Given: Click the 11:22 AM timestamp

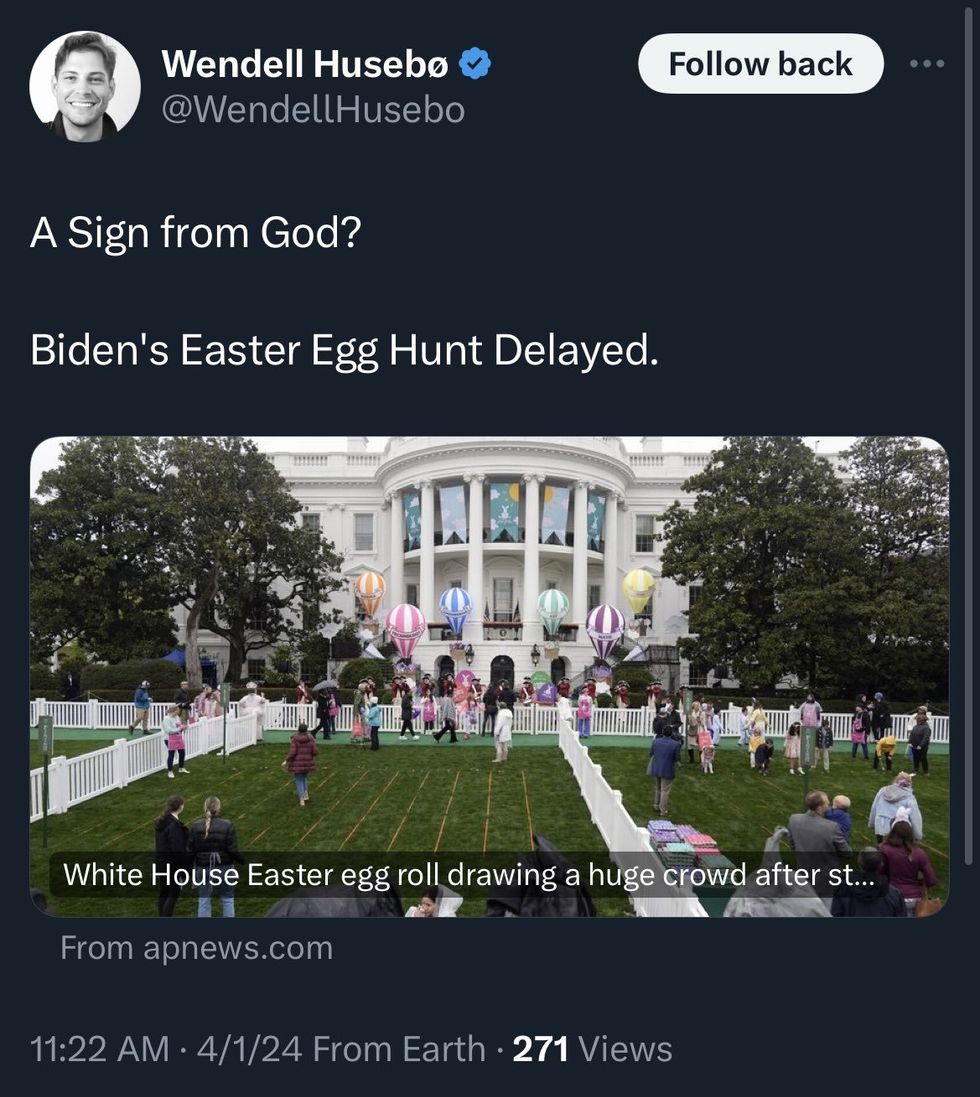Looking at the screenshot, I should (x=100, y=1049).
